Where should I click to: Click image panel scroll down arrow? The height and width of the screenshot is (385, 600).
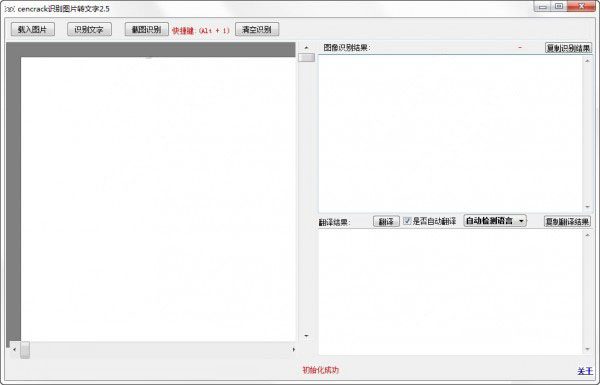pos(307,336)
